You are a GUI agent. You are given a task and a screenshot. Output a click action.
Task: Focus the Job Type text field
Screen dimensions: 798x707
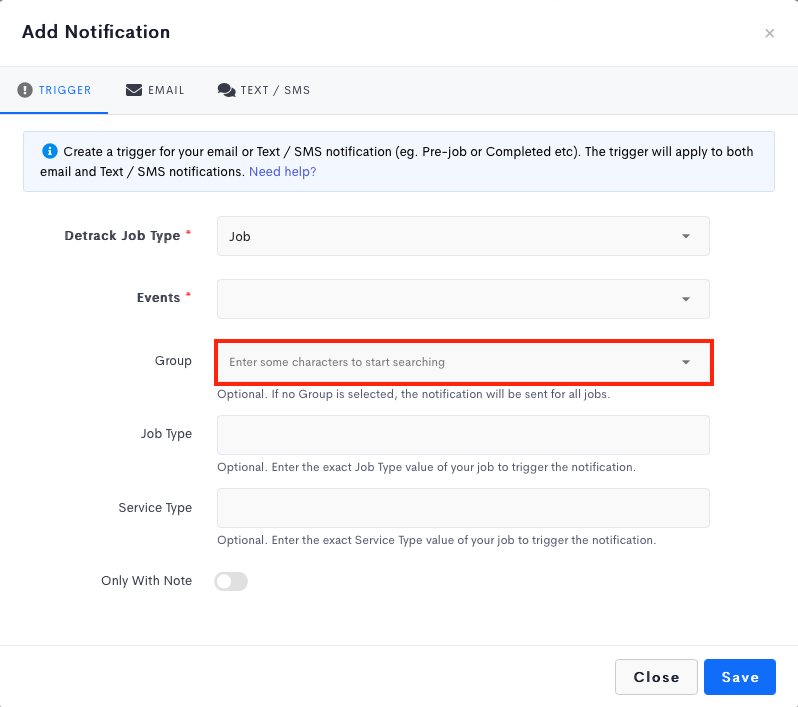click(463, 435)
